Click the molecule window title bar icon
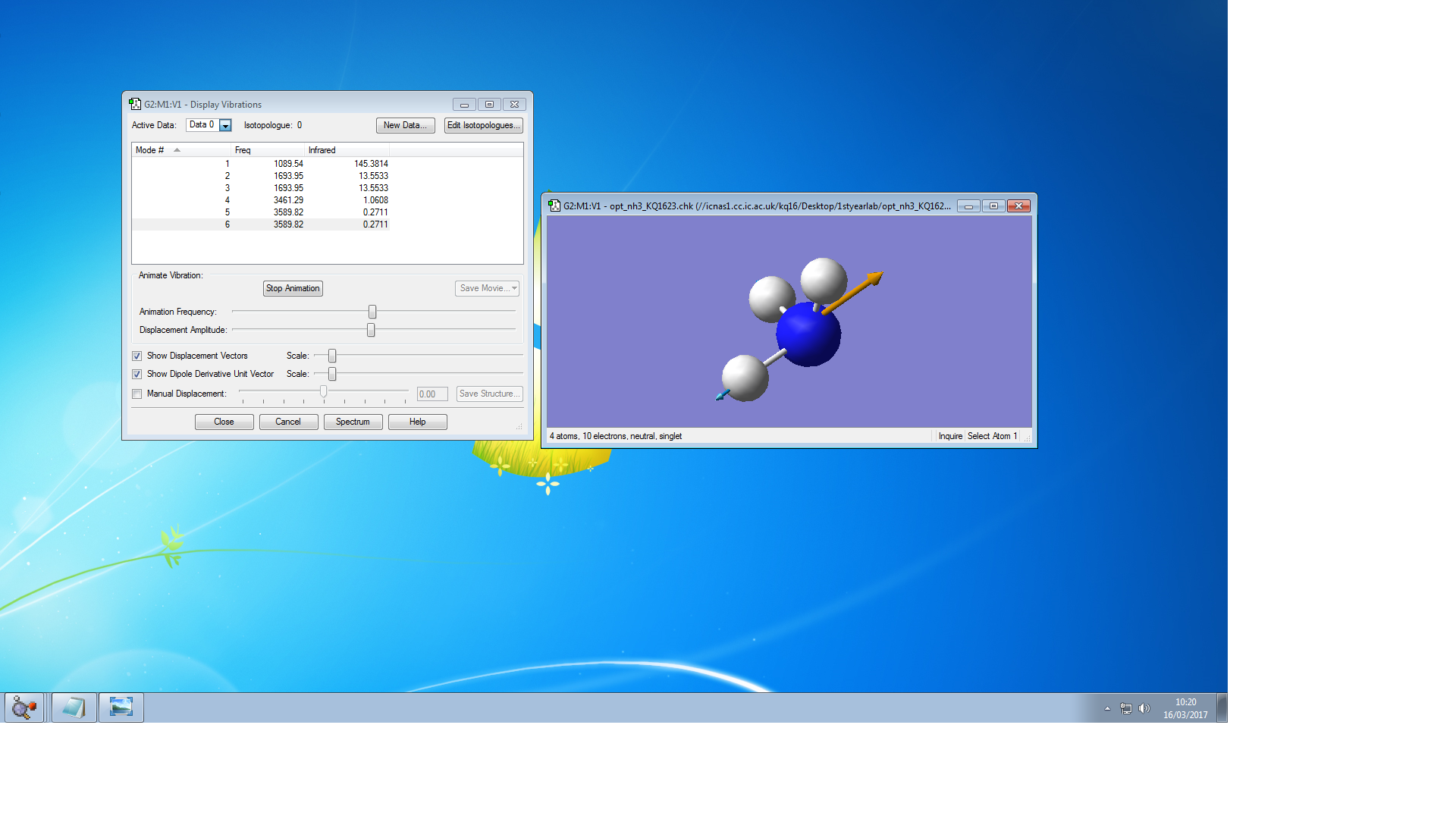 click(554, 206)
